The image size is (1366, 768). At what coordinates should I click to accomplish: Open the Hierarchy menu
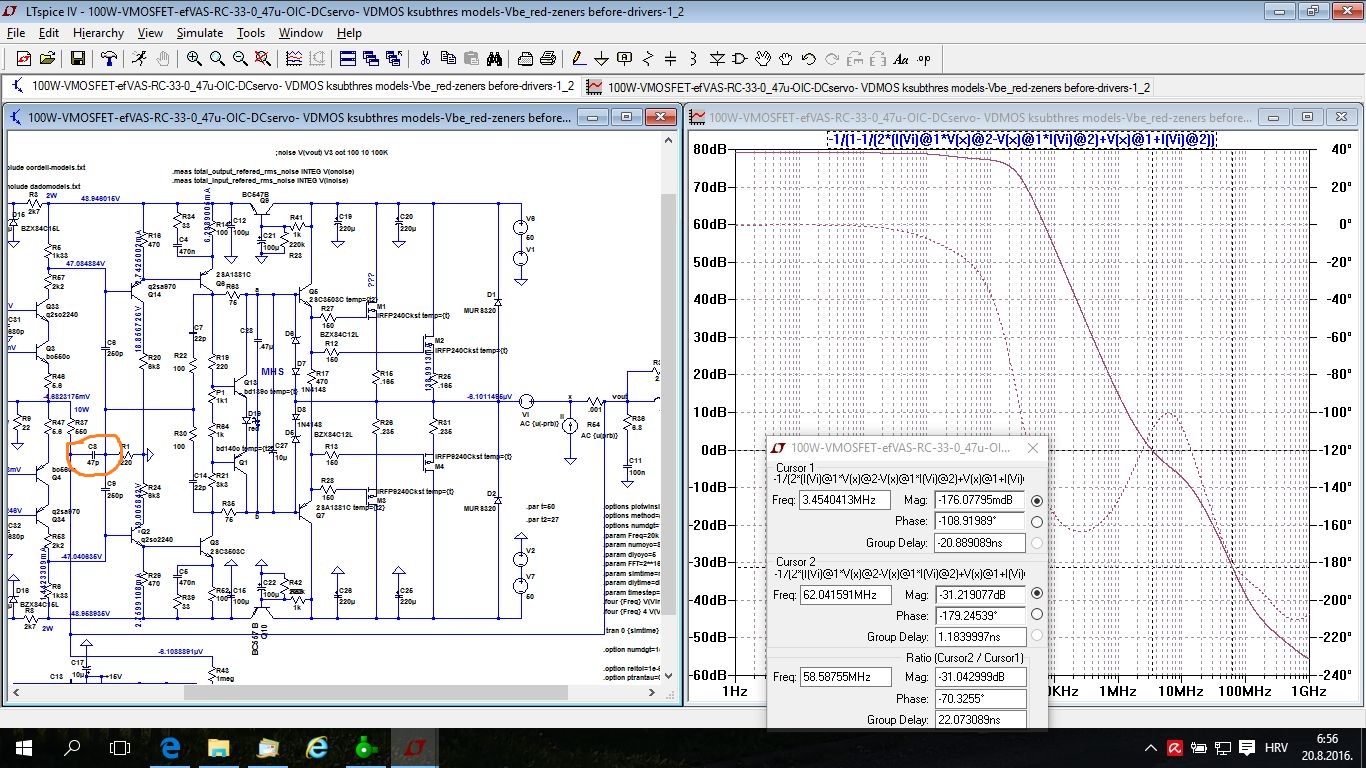point(98,33)
